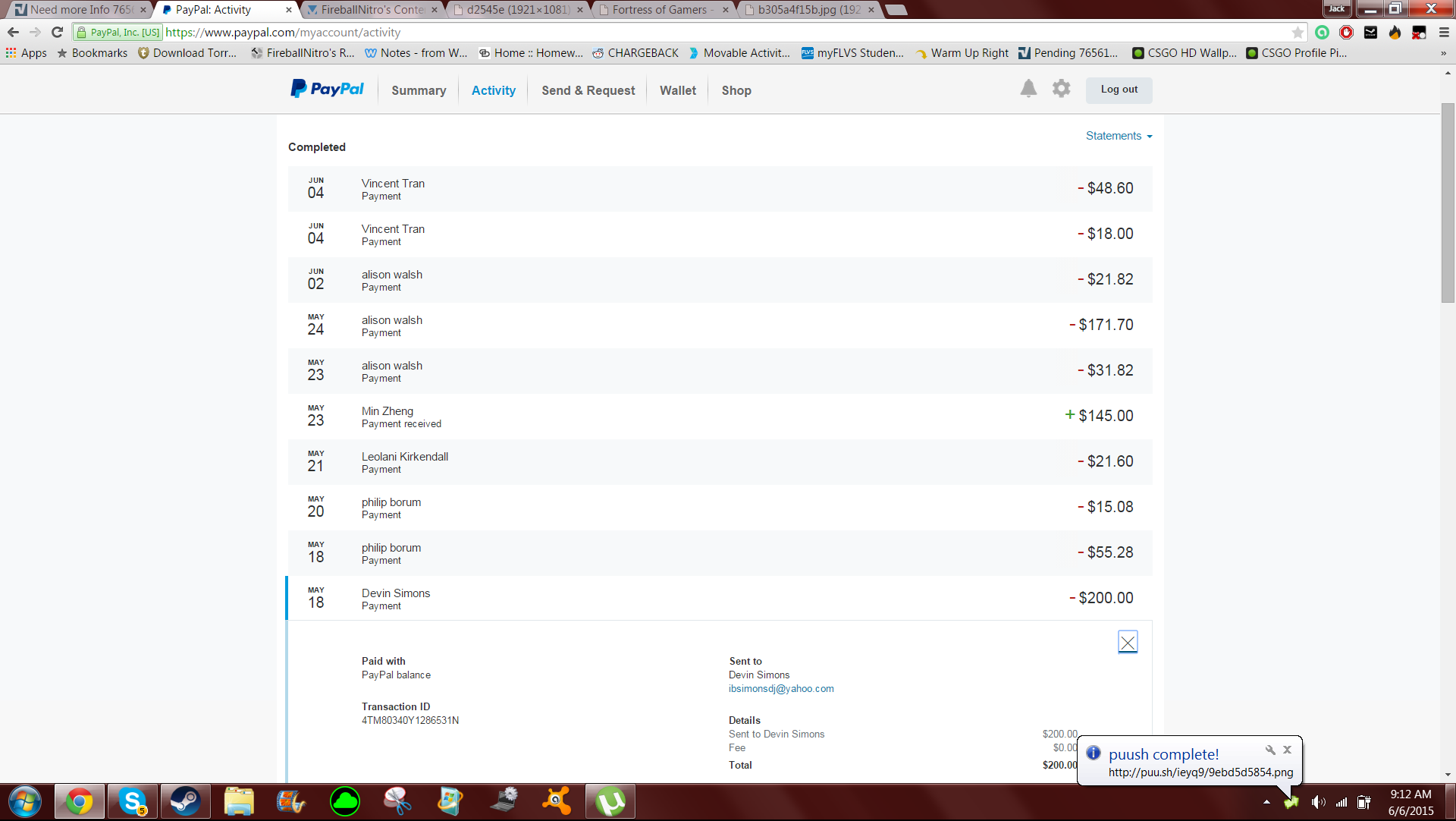Reload the PayPal page
This screenshot has height=821, width=1456.
[x=57, y=33]
